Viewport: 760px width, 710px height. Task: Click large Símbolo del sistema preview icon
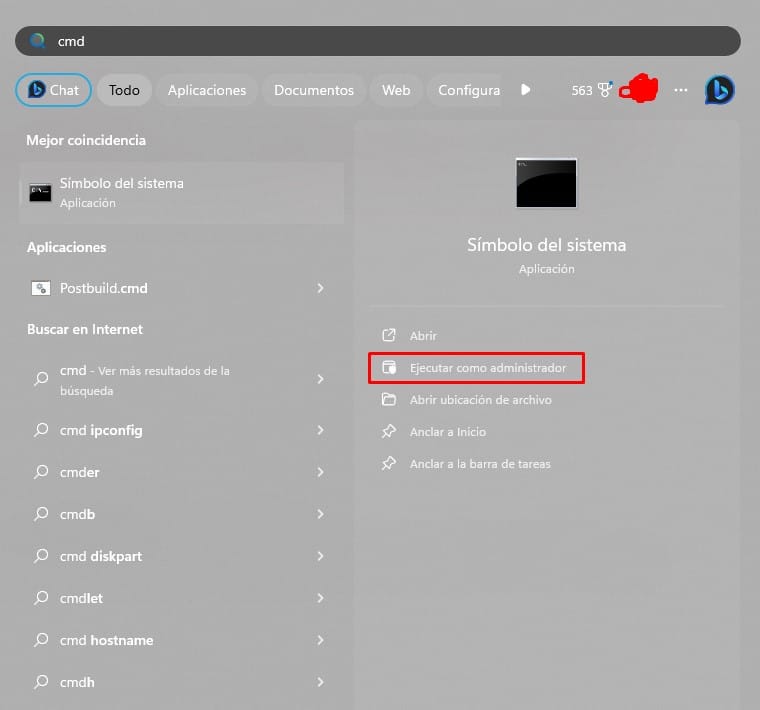(546, 183)
